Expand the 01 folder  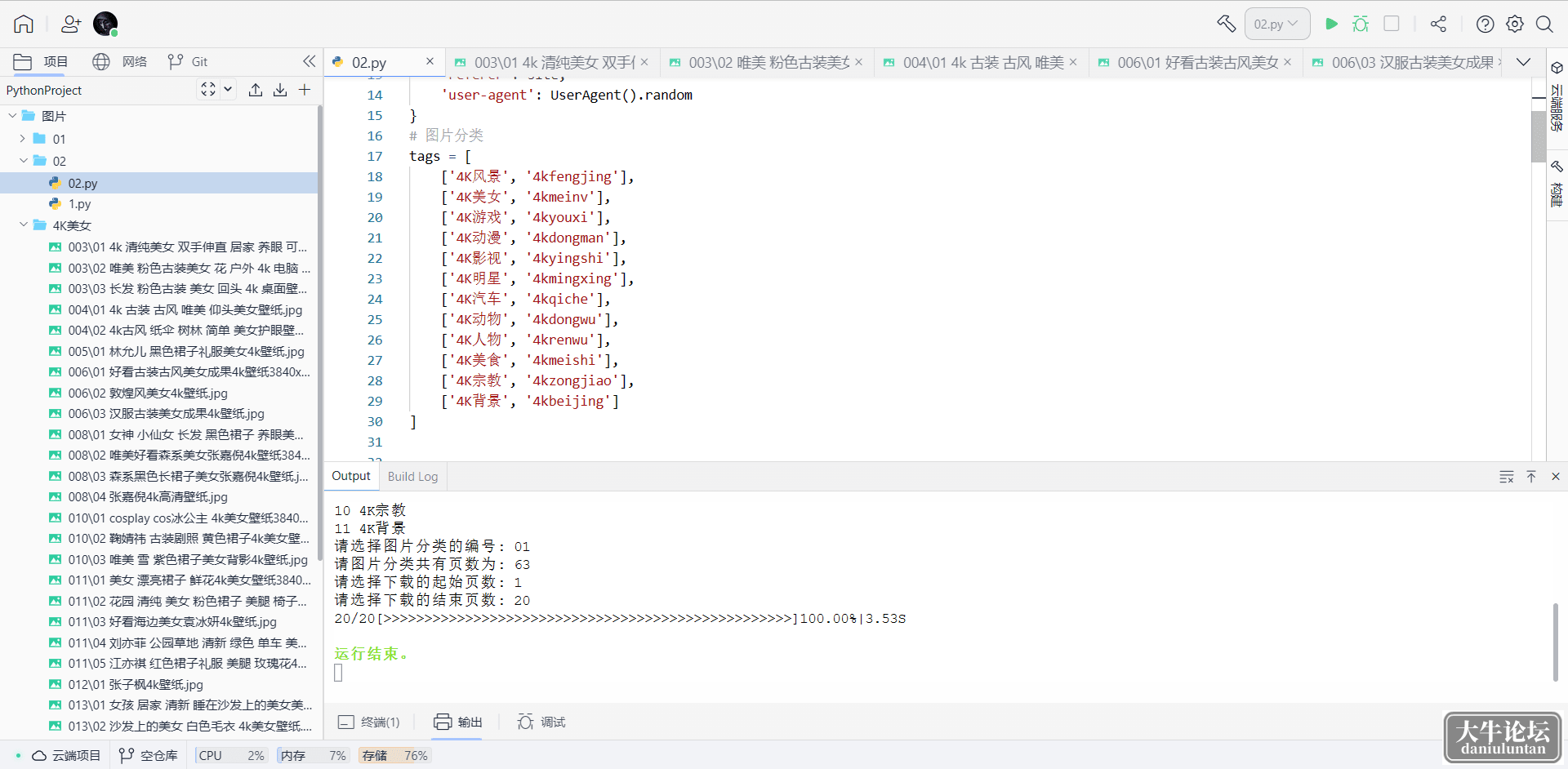[23, 139]
